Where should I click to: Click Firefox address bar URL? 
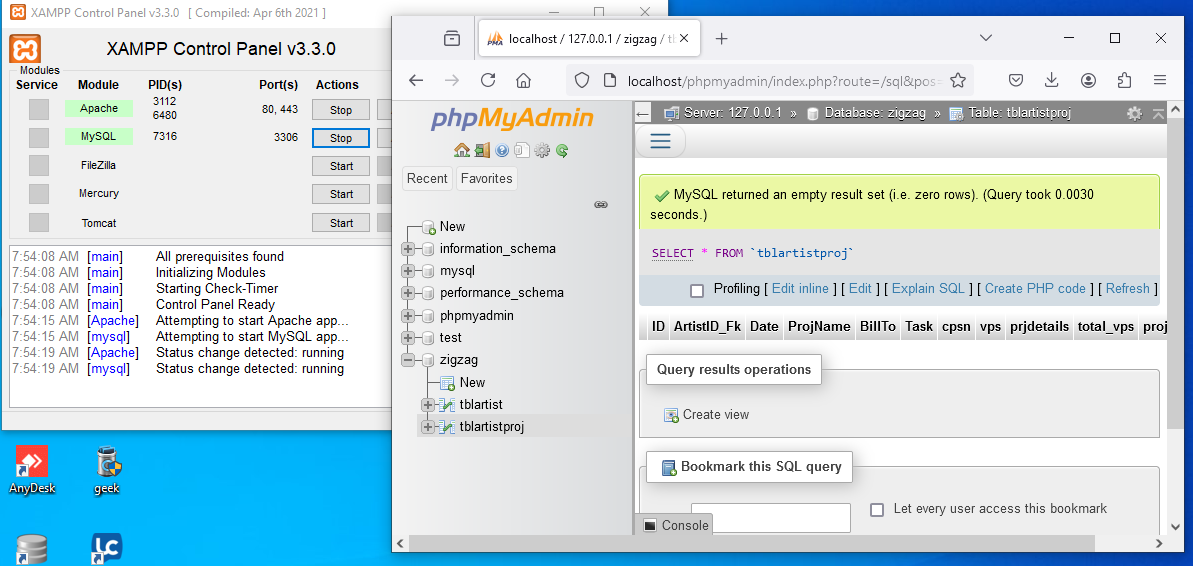(784, 81)
